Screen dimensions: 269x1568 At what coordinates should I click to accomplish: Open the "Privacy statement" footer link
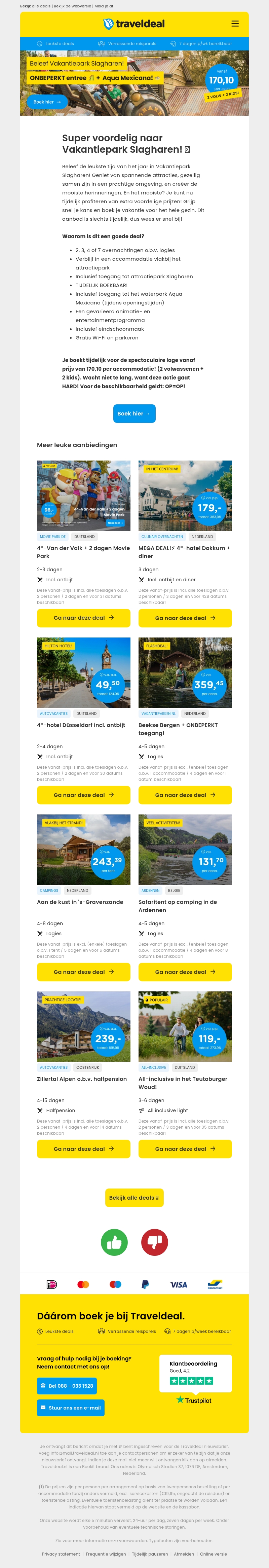(x=60, y=1554)
